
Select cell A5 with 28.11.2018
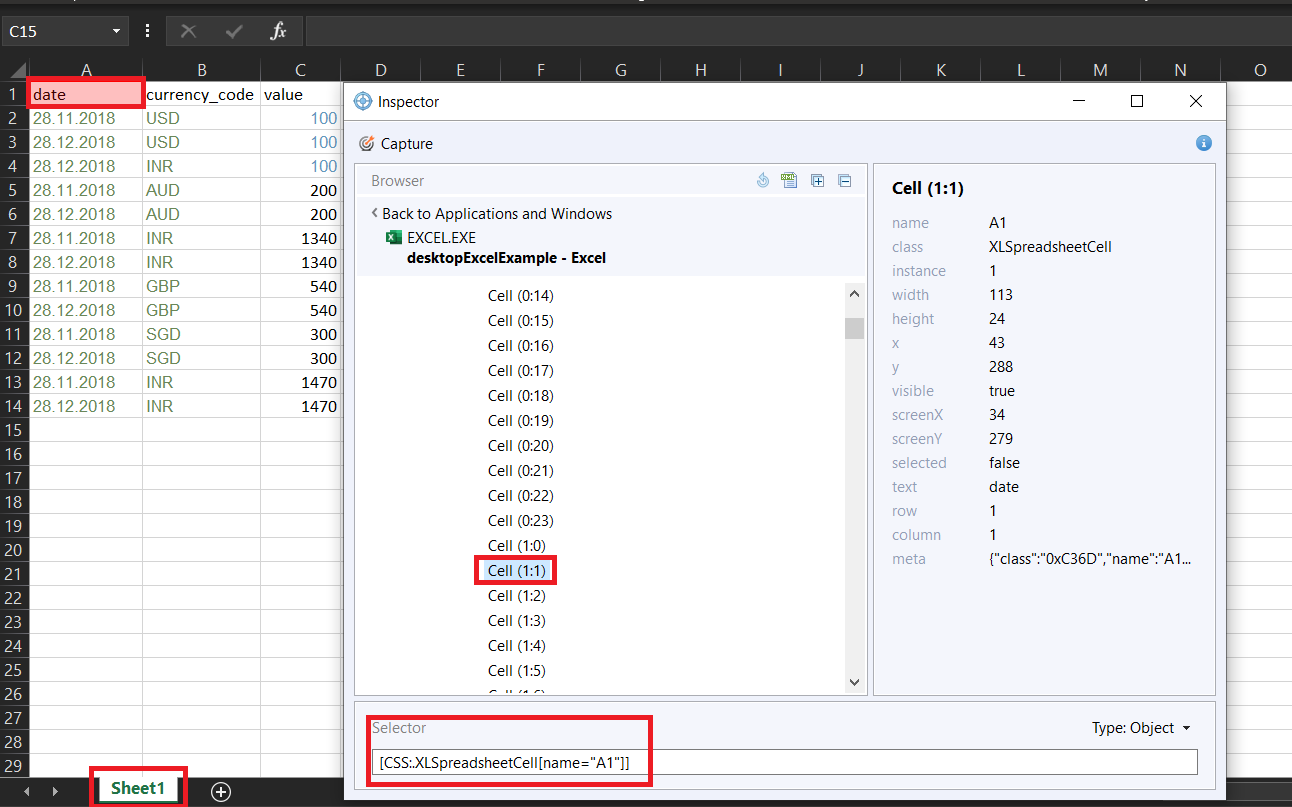click(x=86, y=190)
